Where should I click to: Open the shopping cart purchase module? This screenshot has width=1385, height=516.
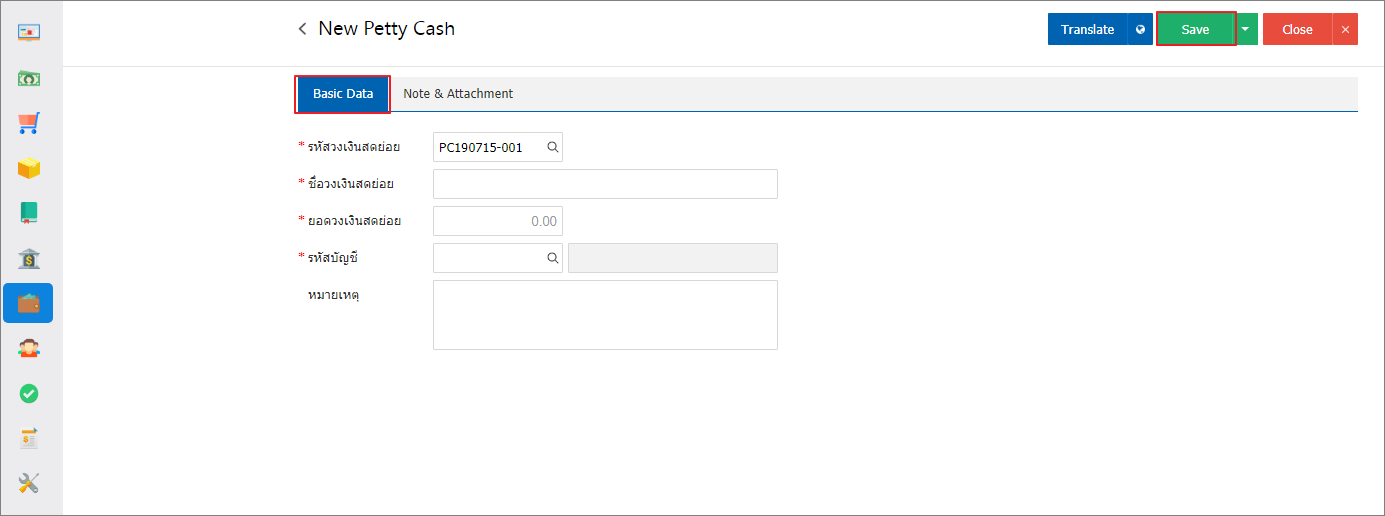(x=28, y=123)
